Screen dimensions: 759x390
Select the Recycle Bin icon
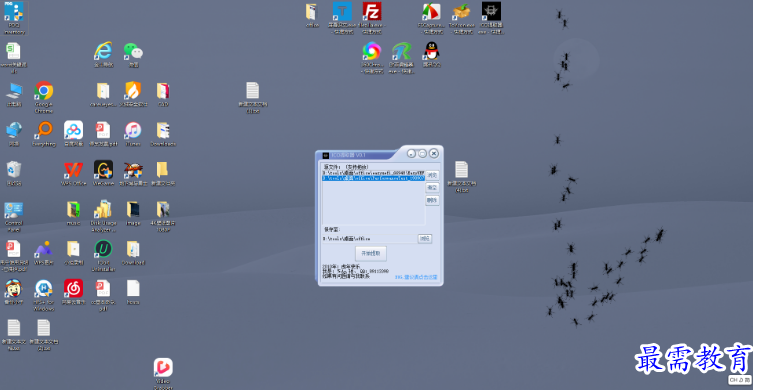[14, 170]
